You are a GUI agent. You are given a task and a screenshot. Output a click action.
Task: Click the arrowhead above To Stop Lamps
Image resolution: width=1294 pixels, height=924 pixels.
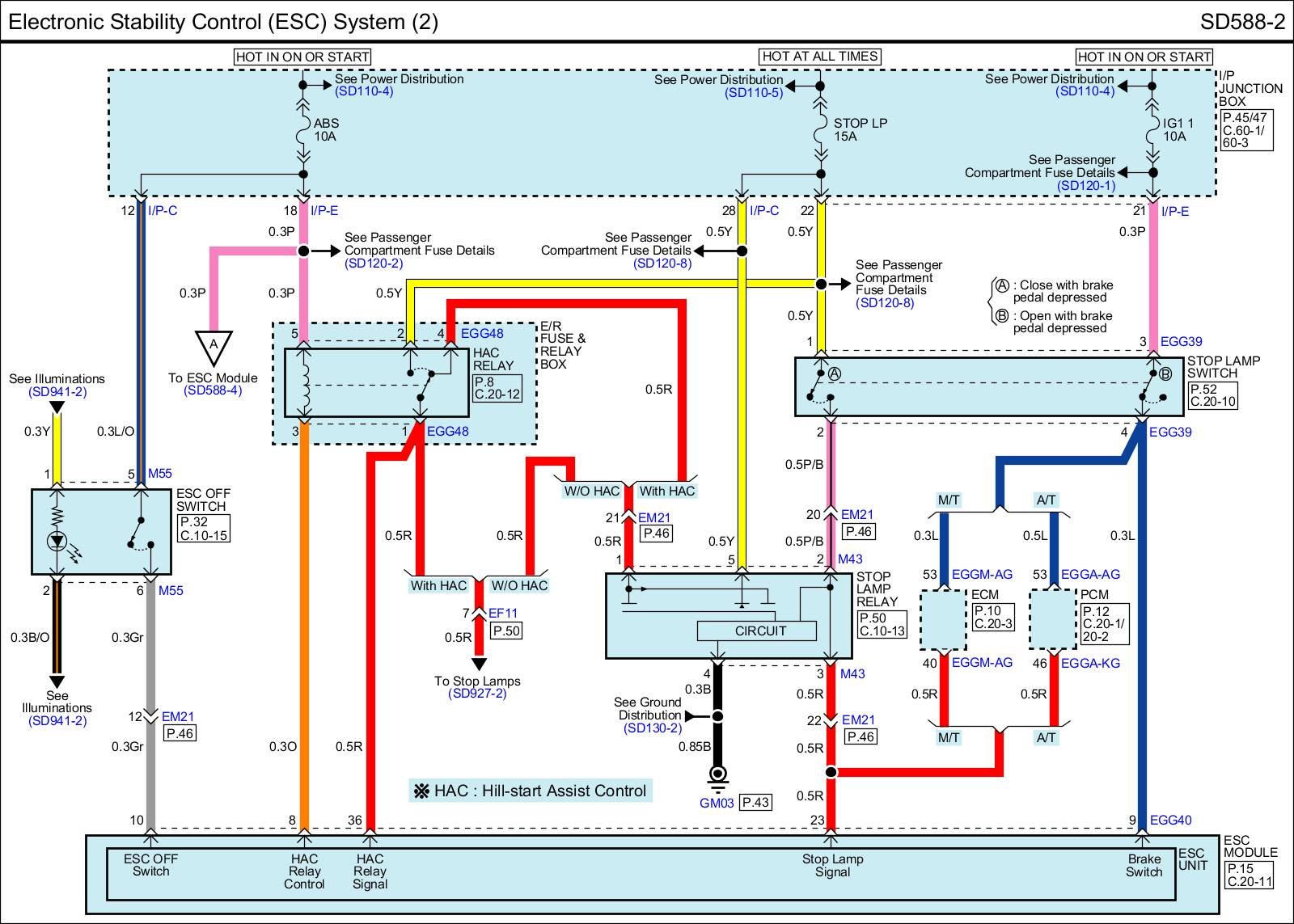pos(479,665)
